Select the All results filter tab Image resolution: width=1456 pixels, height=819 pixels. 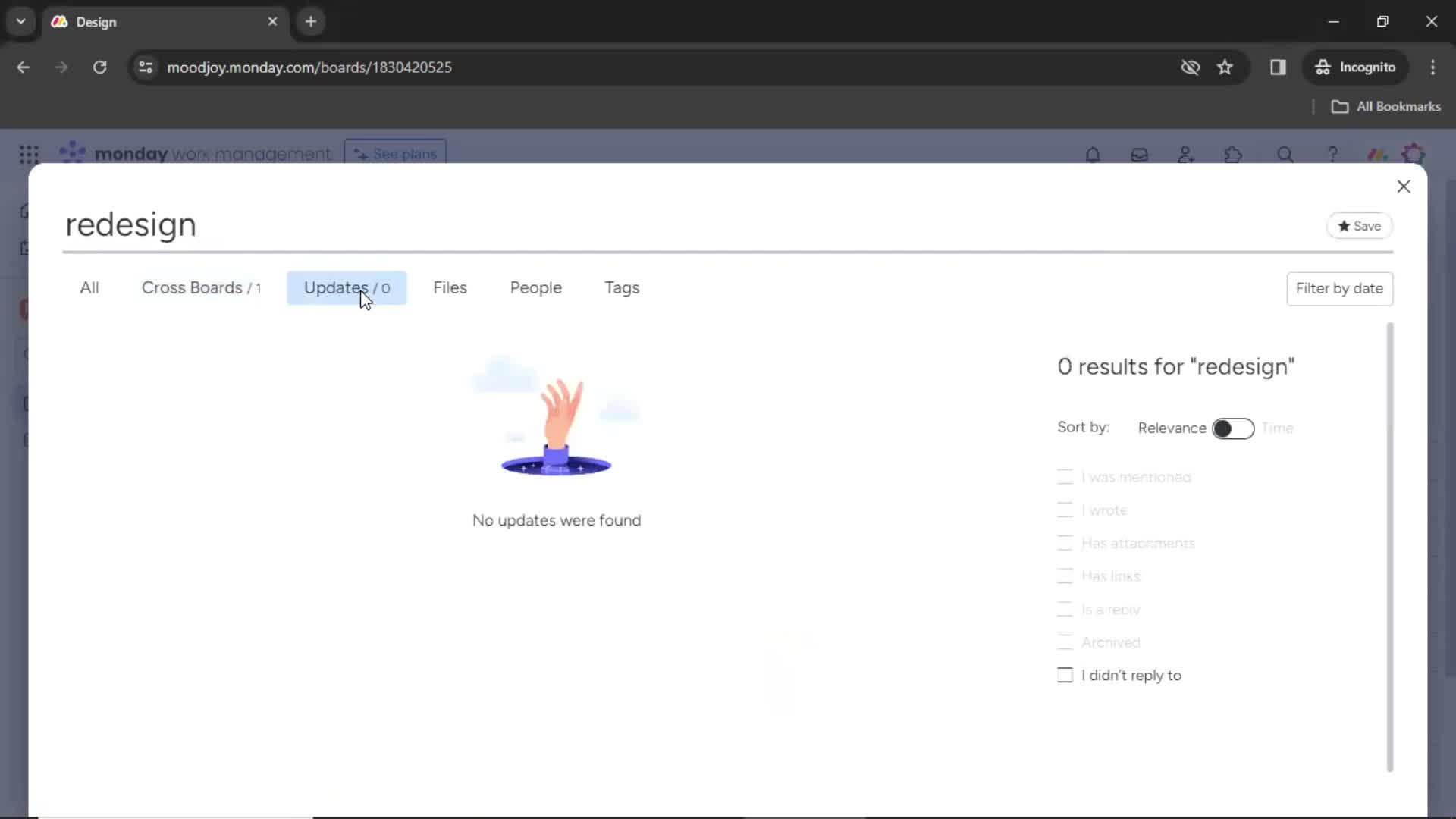pos(89,287)
